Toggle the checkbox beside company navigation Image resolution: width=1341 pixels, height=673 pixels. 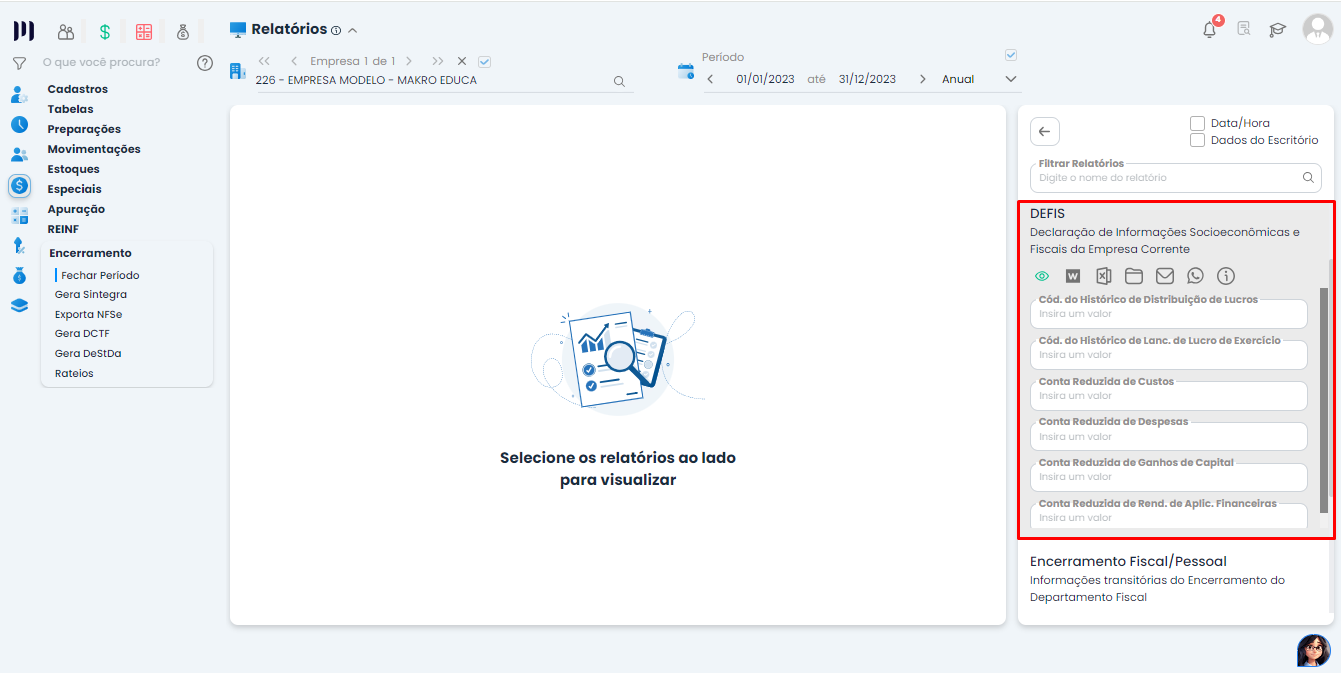485,61
